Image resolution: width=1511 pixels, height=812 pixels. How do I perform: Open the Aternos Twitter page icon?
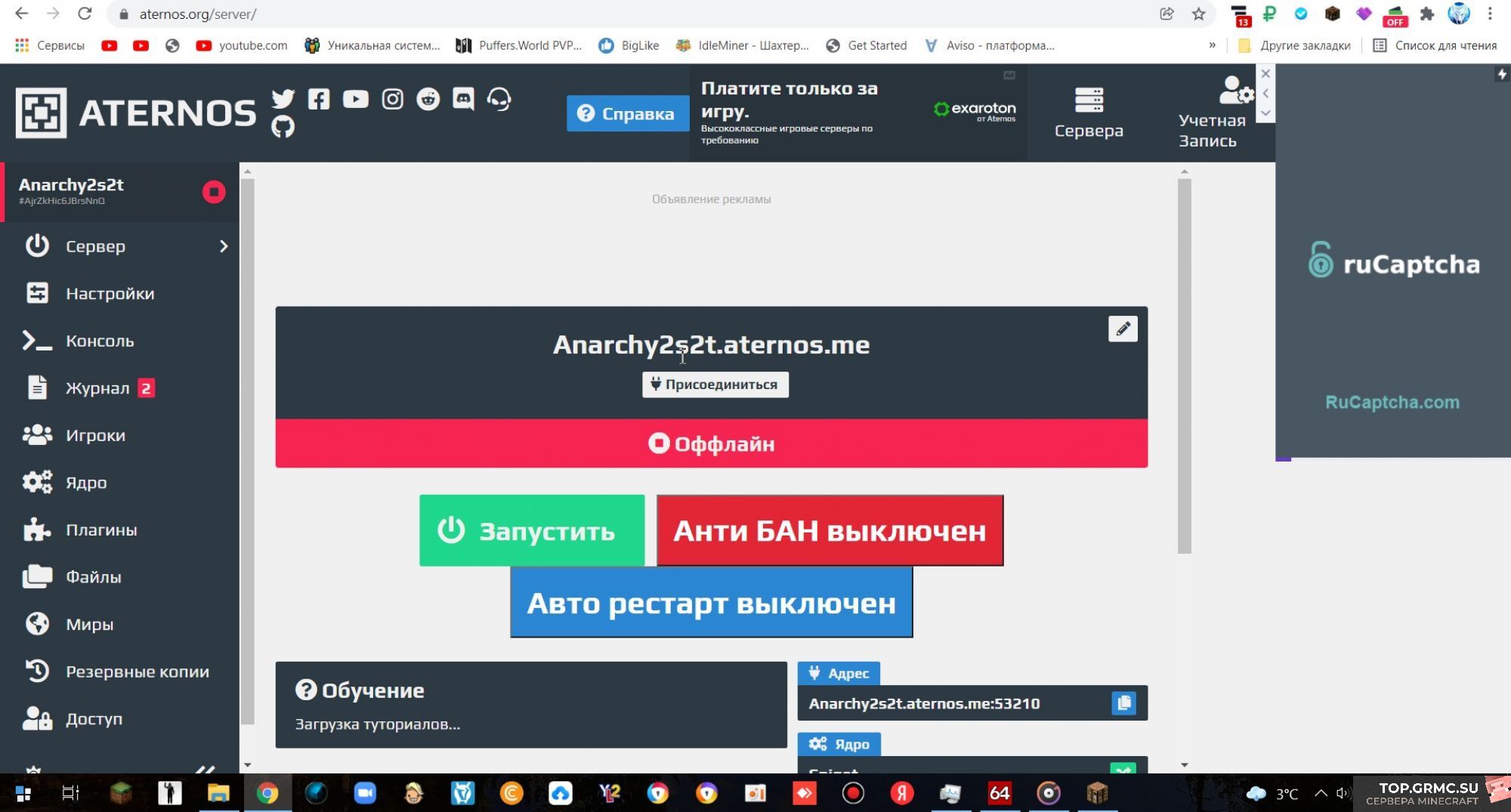283,99
